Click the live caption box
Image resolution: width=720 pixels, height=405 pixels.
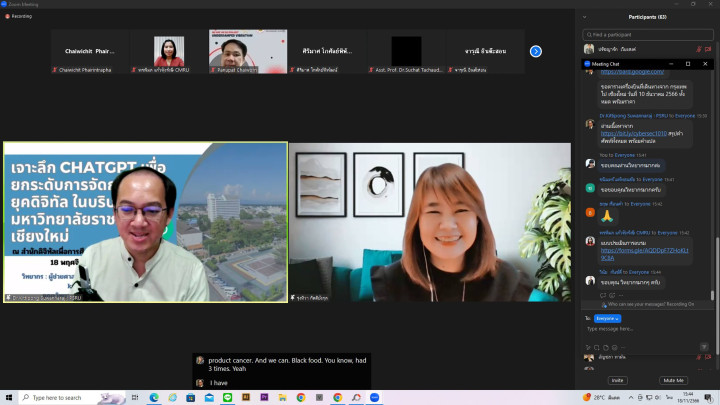(x=281, y=371)
